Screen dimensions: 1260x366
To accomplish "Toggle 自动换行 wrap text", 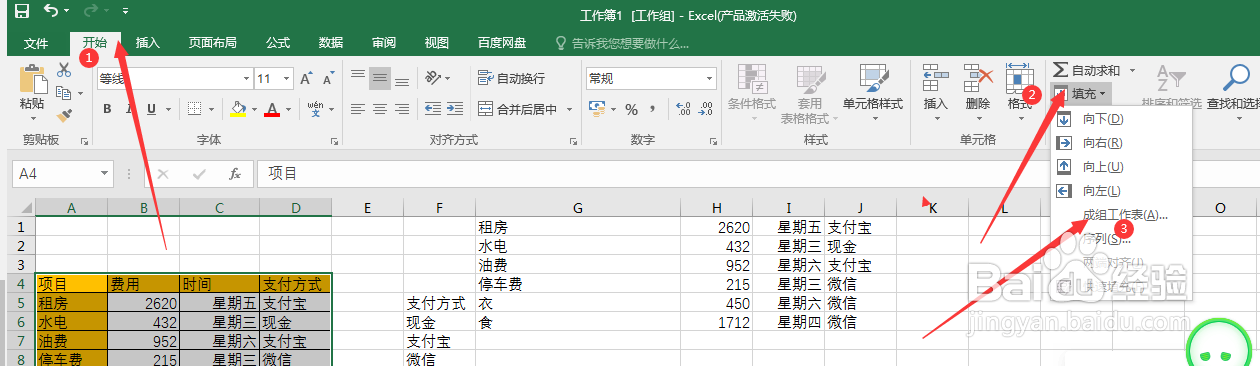I will tap(511, 78).
